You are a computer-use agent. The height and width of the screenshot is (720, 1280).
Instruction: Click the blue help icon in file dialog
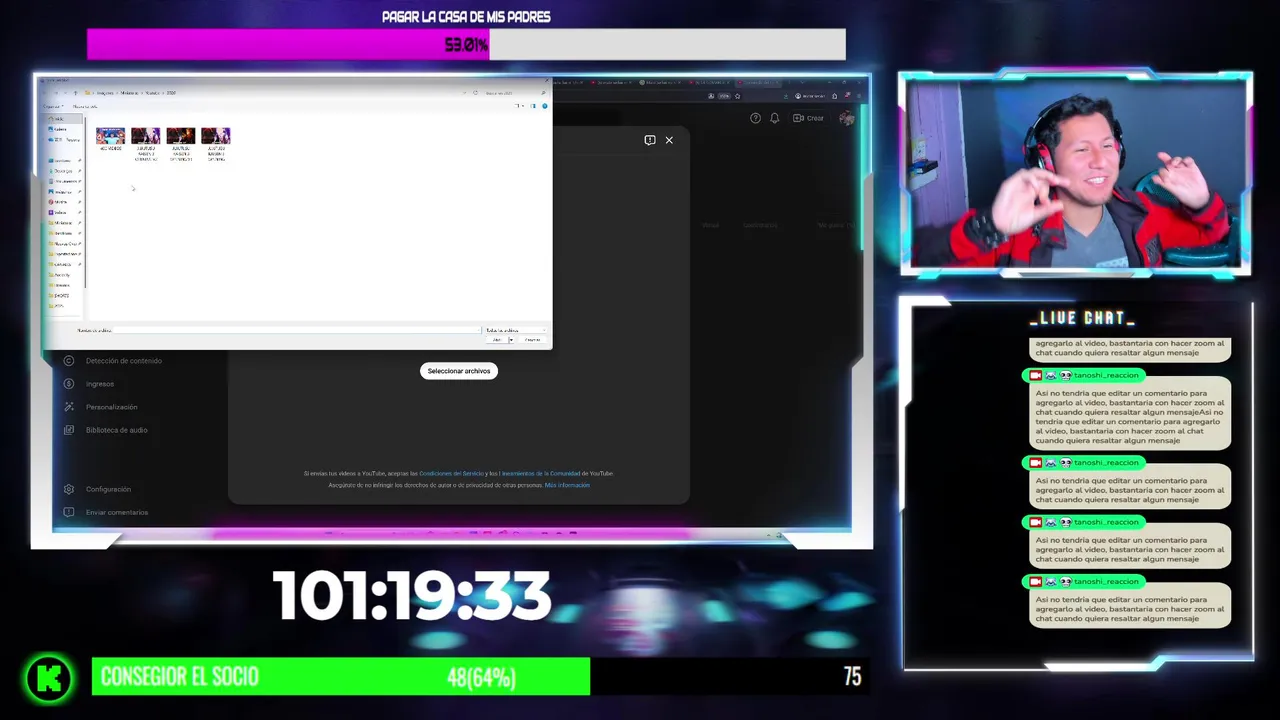click(x=545, y=106)
